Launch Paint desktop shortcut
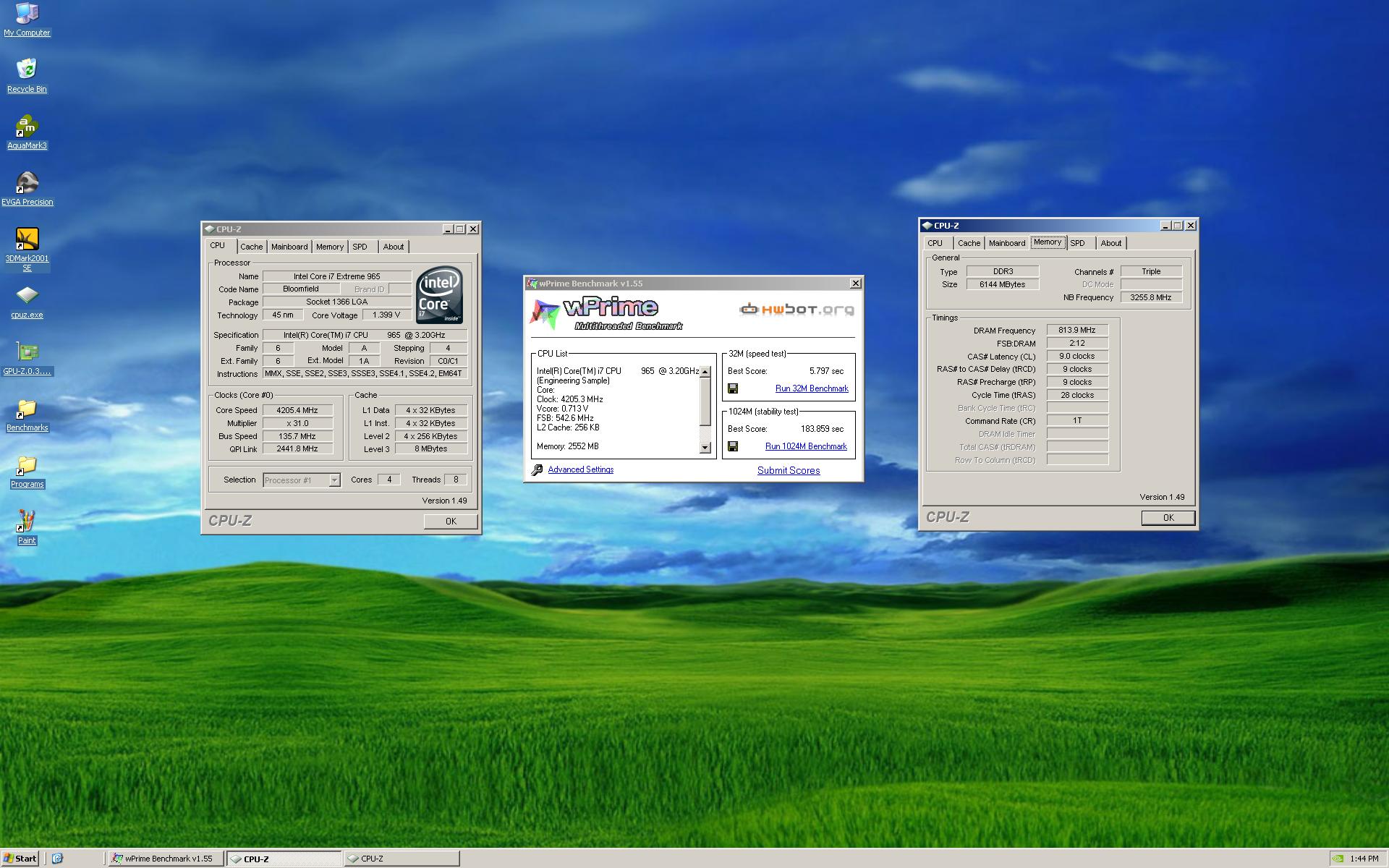This screenshot has height=868, width=1389. [x=27, y=527]
